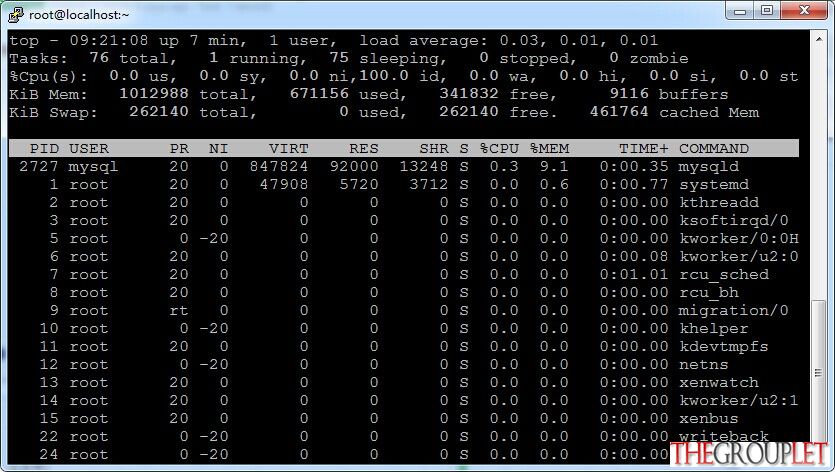Click TIME+ value 0:00.77
Screen dimensions: 835x472
point(634,185)
